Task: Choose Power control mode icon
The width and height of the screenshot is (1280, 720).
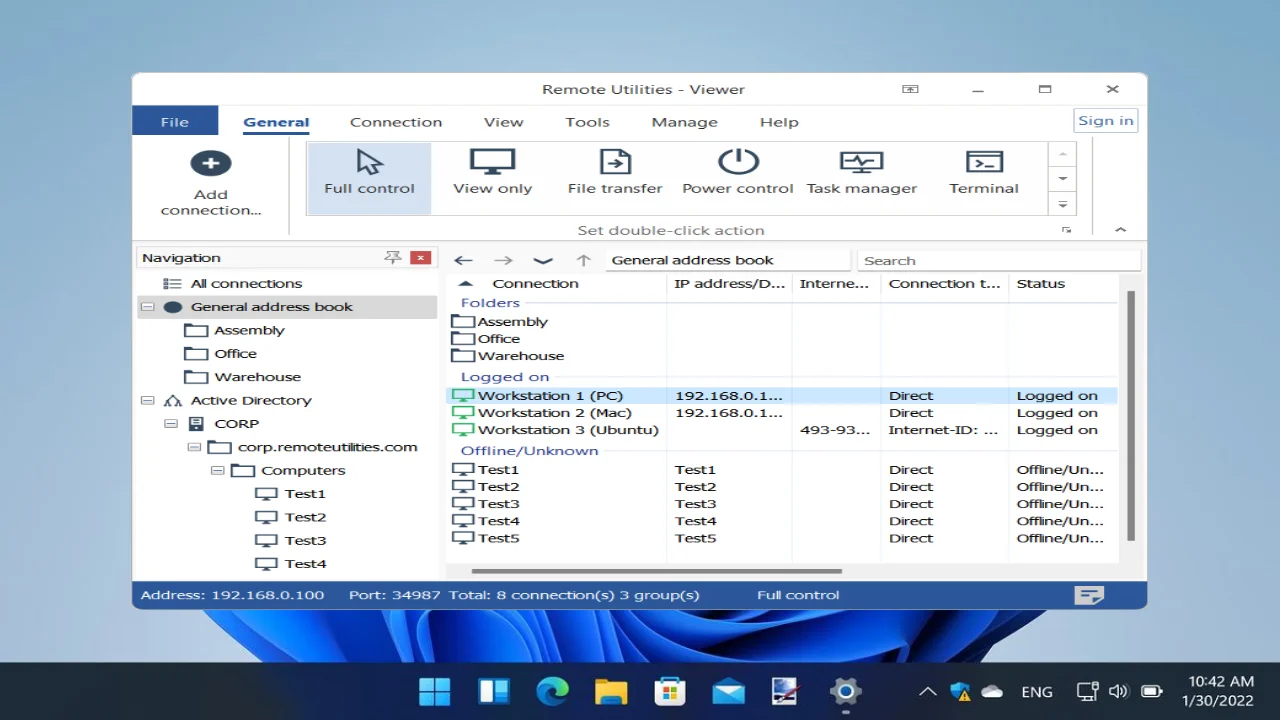Action: [x=738, y=162]
